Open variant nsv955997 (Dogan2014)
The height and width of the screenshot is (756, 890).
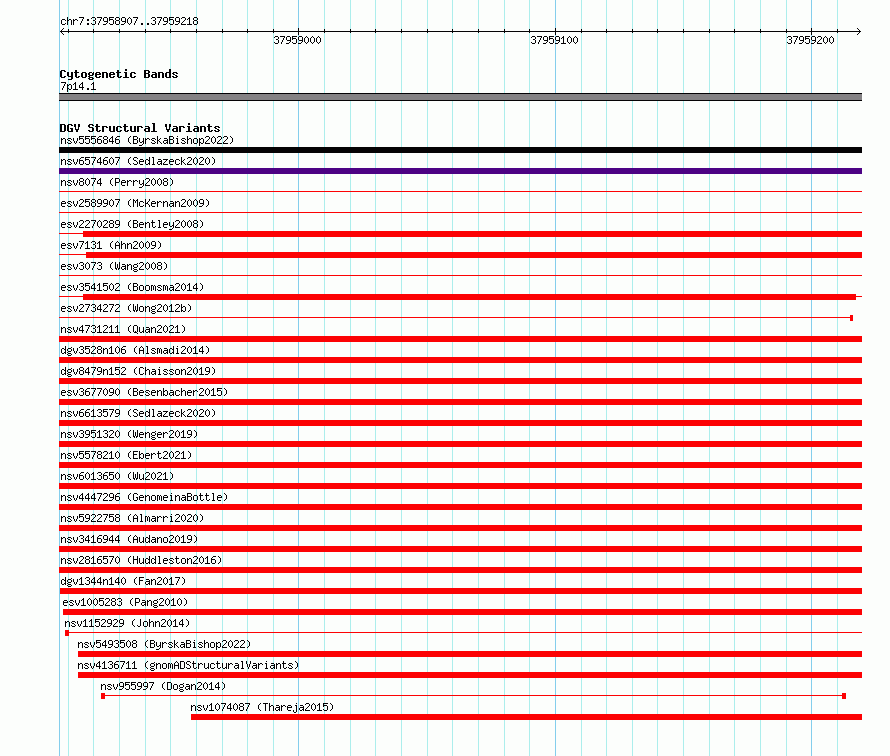pos(163,686)
